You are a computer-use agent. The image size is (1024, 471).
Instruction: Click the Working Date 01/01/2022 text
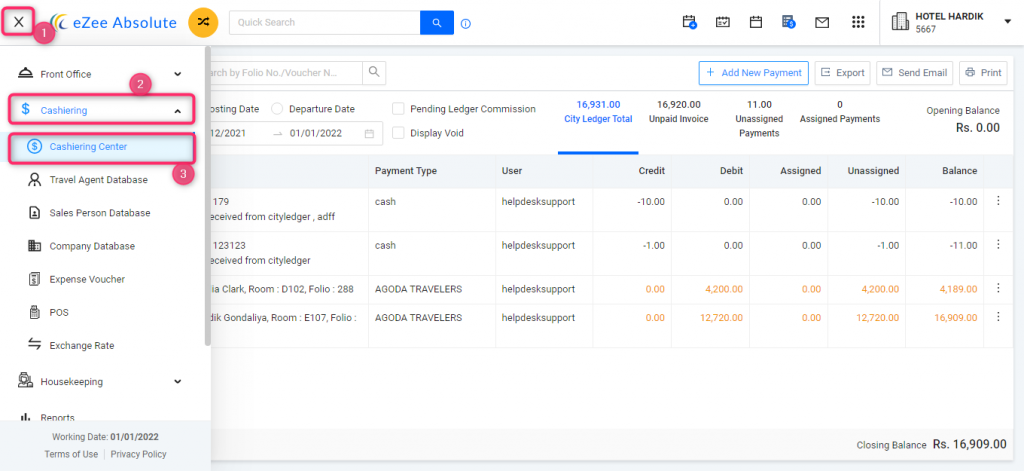tap(106, 437)
